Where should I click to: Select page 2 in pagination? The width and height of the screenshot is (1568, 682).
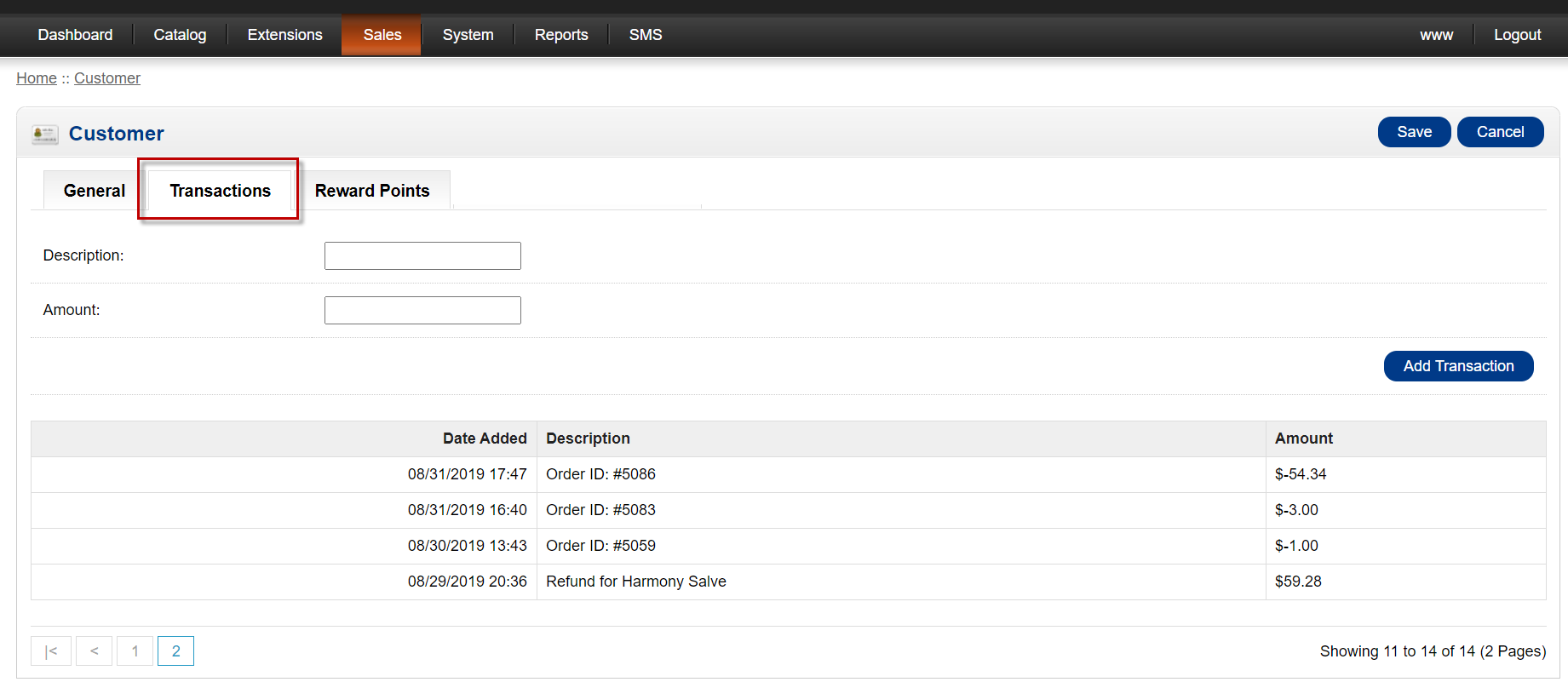point(175,651)
